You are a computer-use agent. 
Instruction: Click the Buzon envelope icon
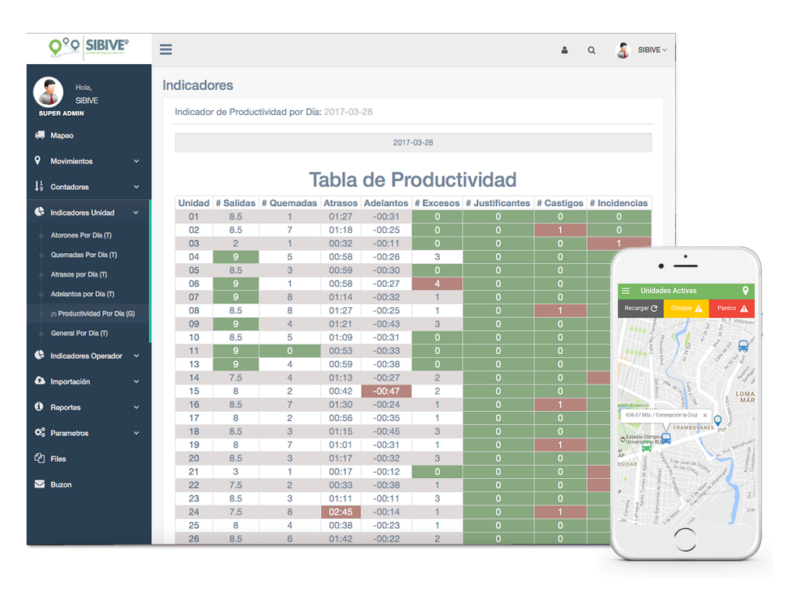(x=39, y=484)
